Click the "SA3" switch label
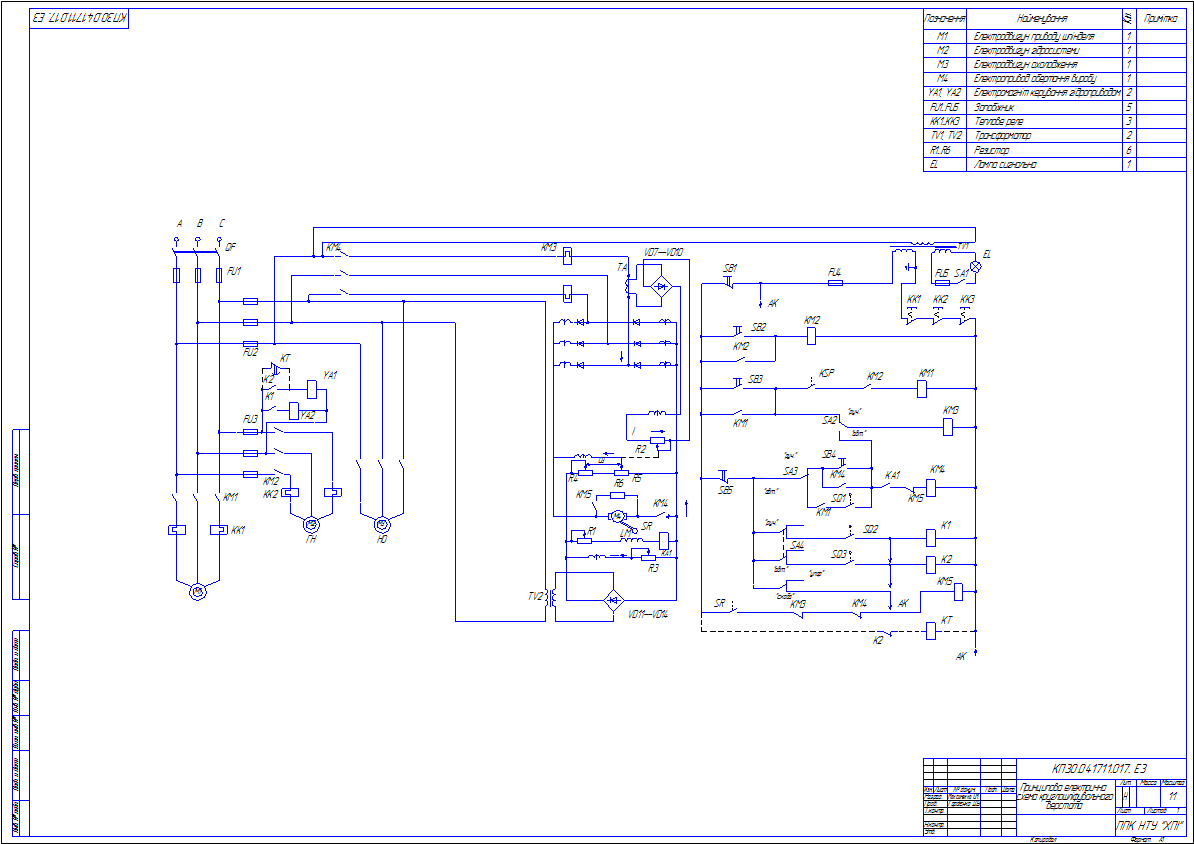This screenshot has height=844, width=1194. pos(790,472)
